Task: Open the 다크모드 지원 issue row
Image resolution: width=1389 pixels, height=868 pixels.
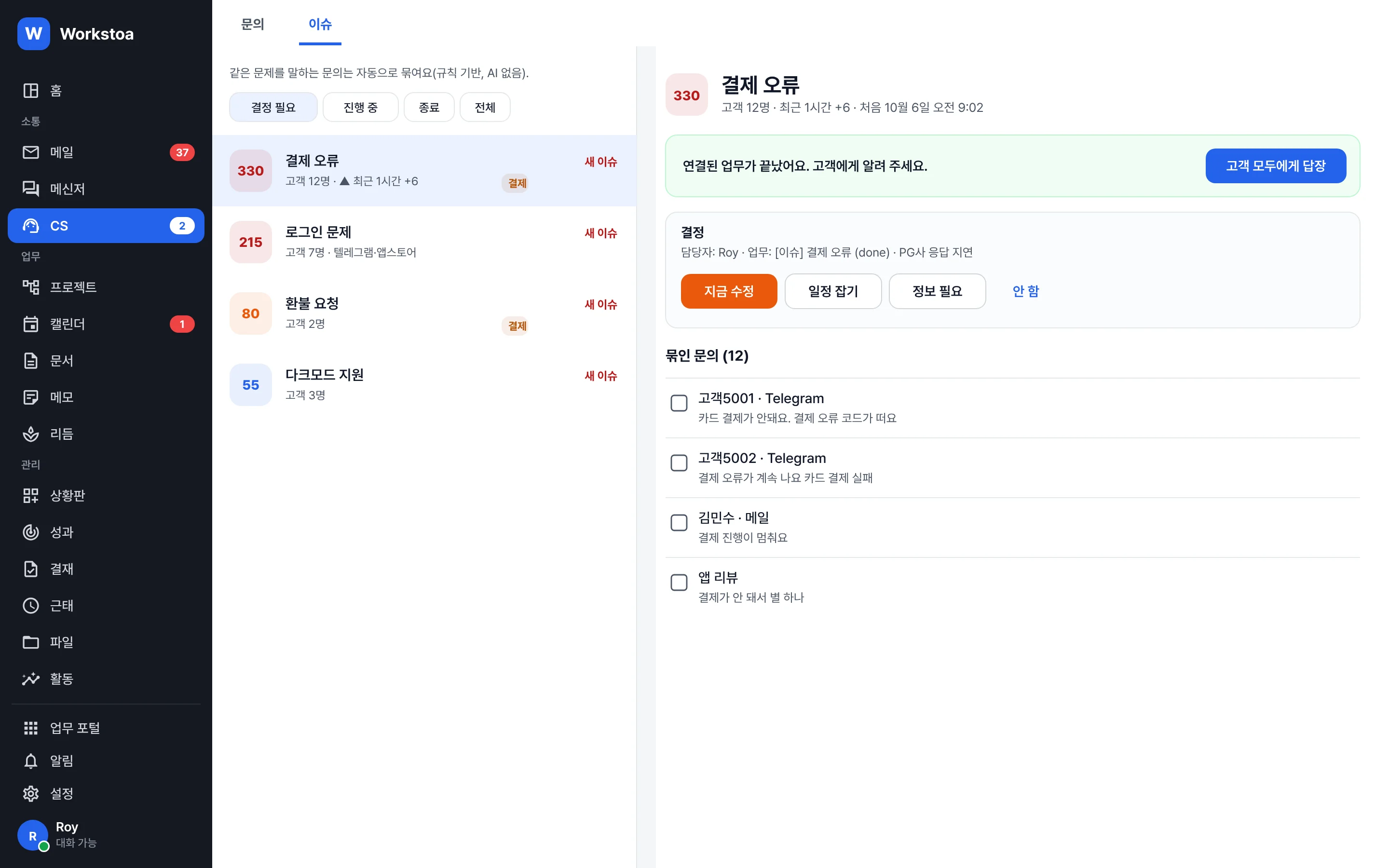Action: (424, 385)
